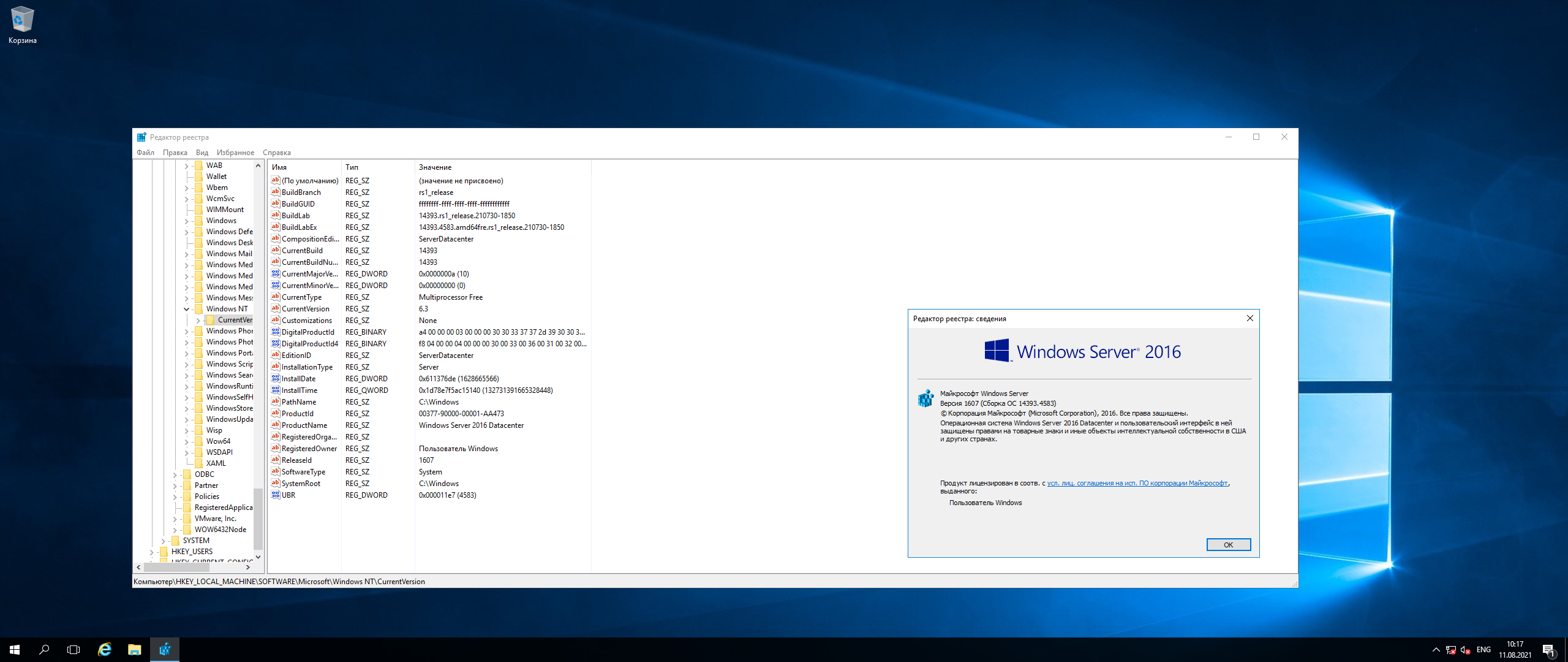1568x662 pixels.
Task: Expand the WOW6432Node key
Action: (175, 530)
